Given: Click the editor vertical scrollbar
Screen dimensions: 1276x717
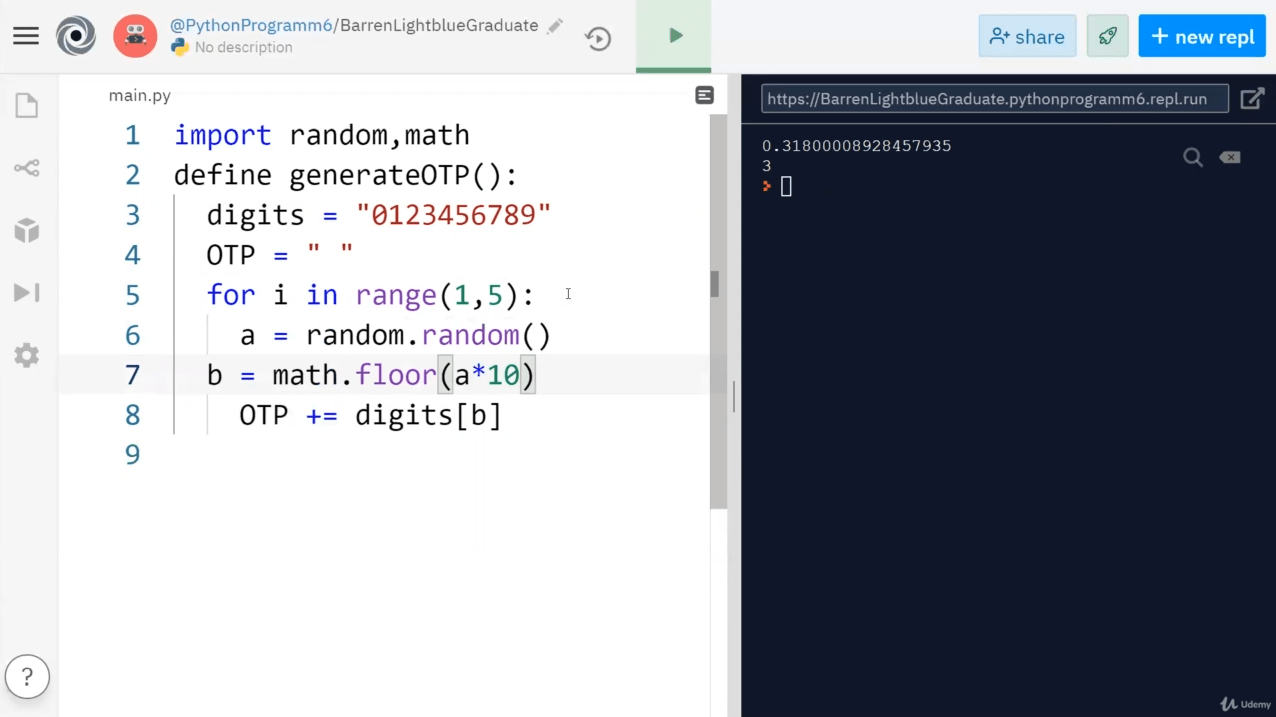Looking at the screenshot, I should (718, 312).
